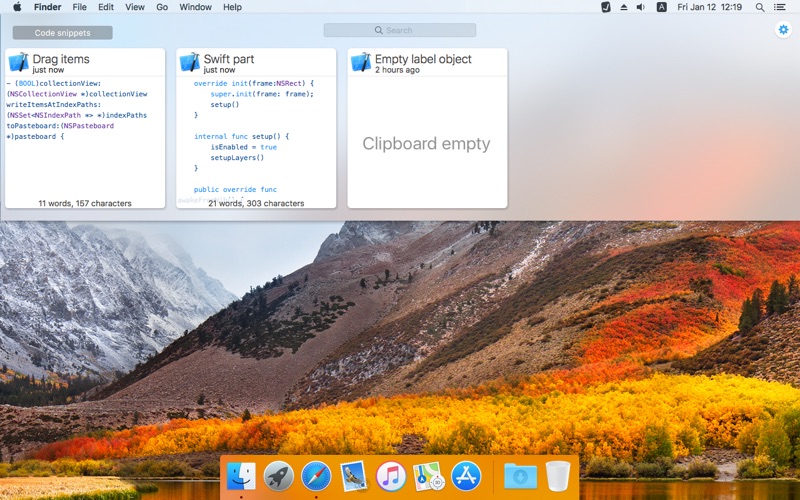800x500 pixels.
Task: Open the Window menu
Action: pyautogui.click(x=195, y=7)
